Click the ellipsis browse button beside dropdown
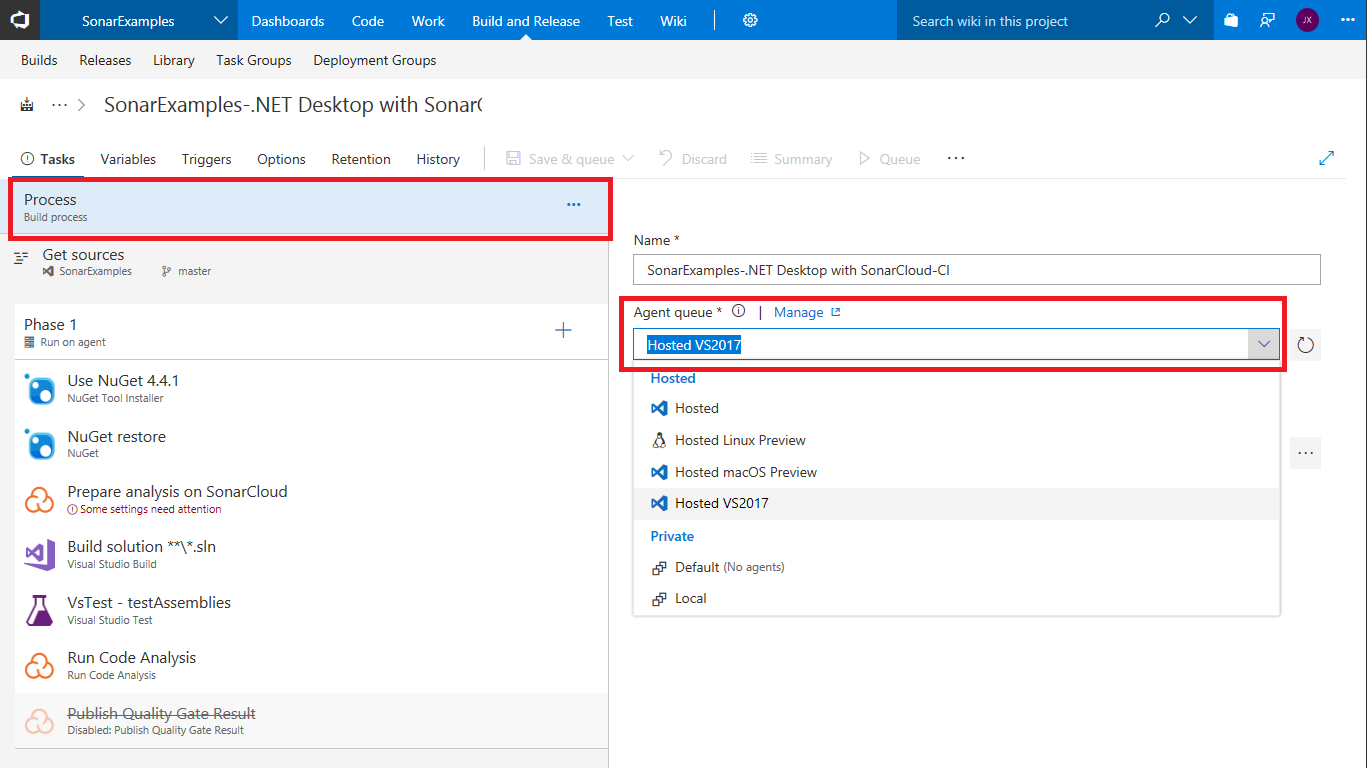Viewport: 1367px width, 768px height. point(1306,453)
